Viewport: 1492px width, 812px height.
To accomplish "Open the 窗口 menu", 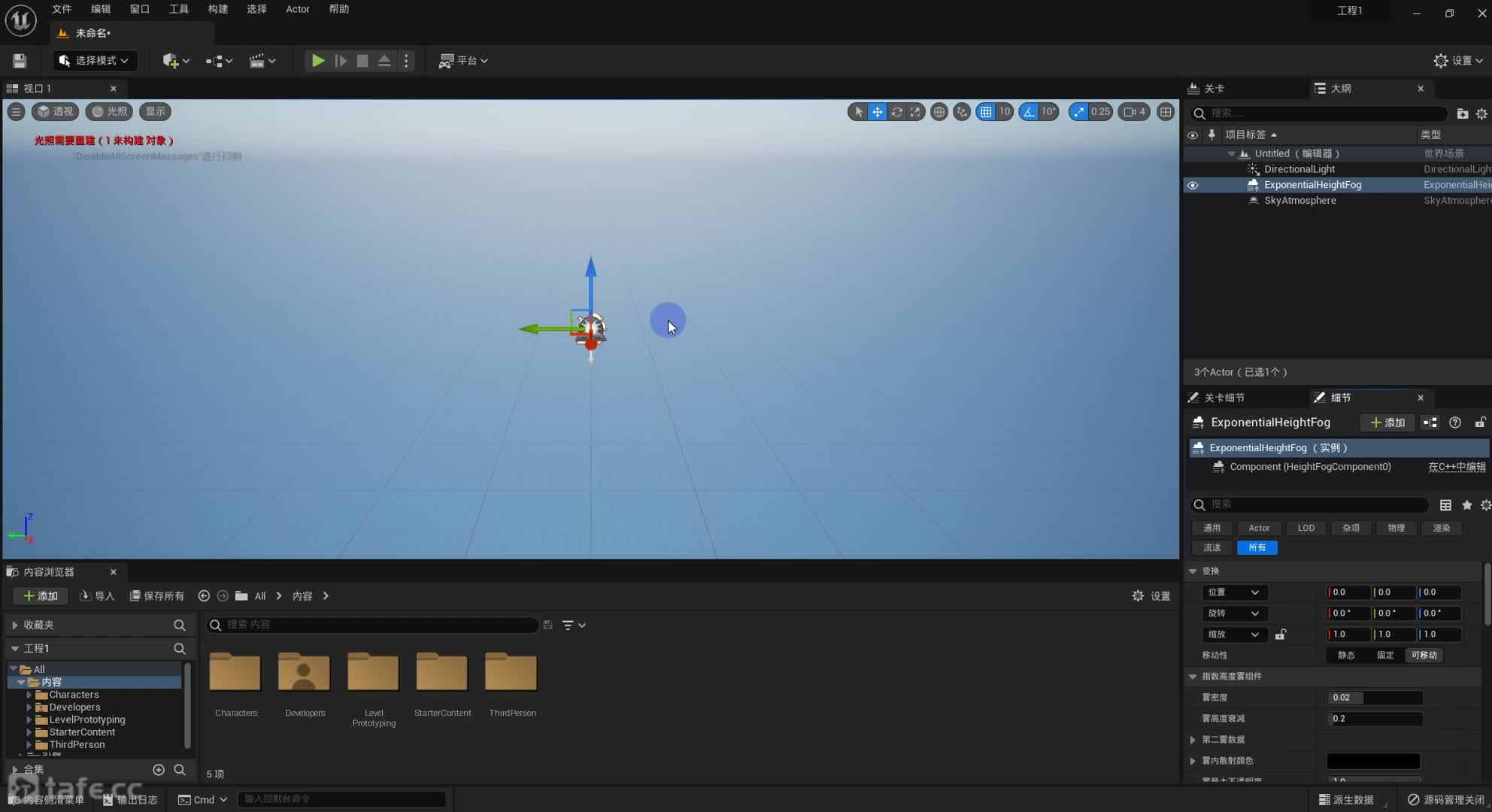I will 140,9.
